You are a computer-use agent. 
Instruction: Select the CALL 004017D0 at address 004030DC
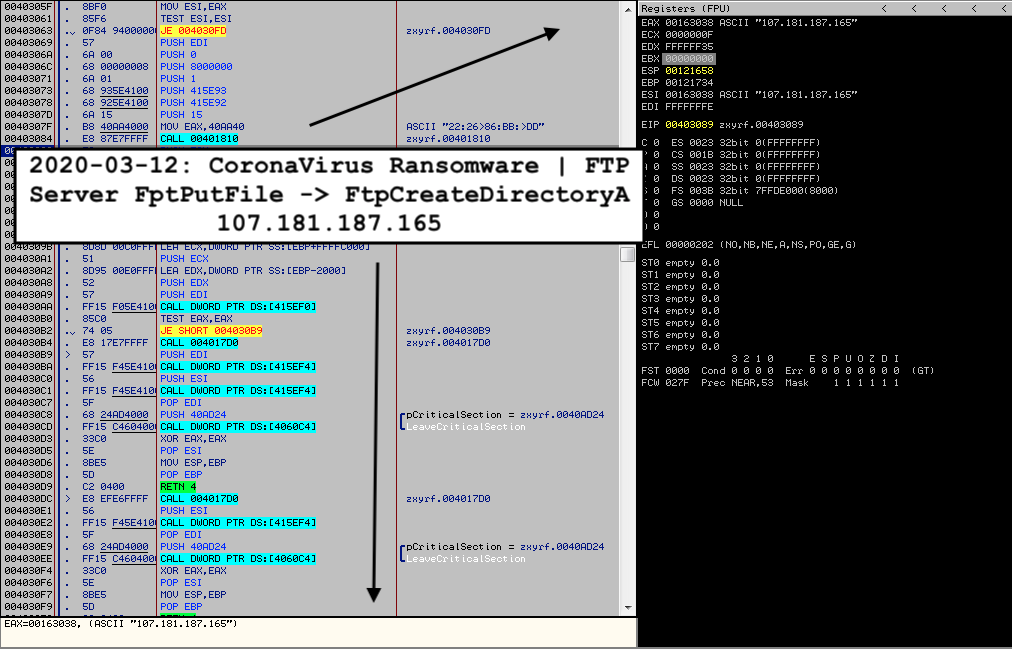[x=199, y=499]
